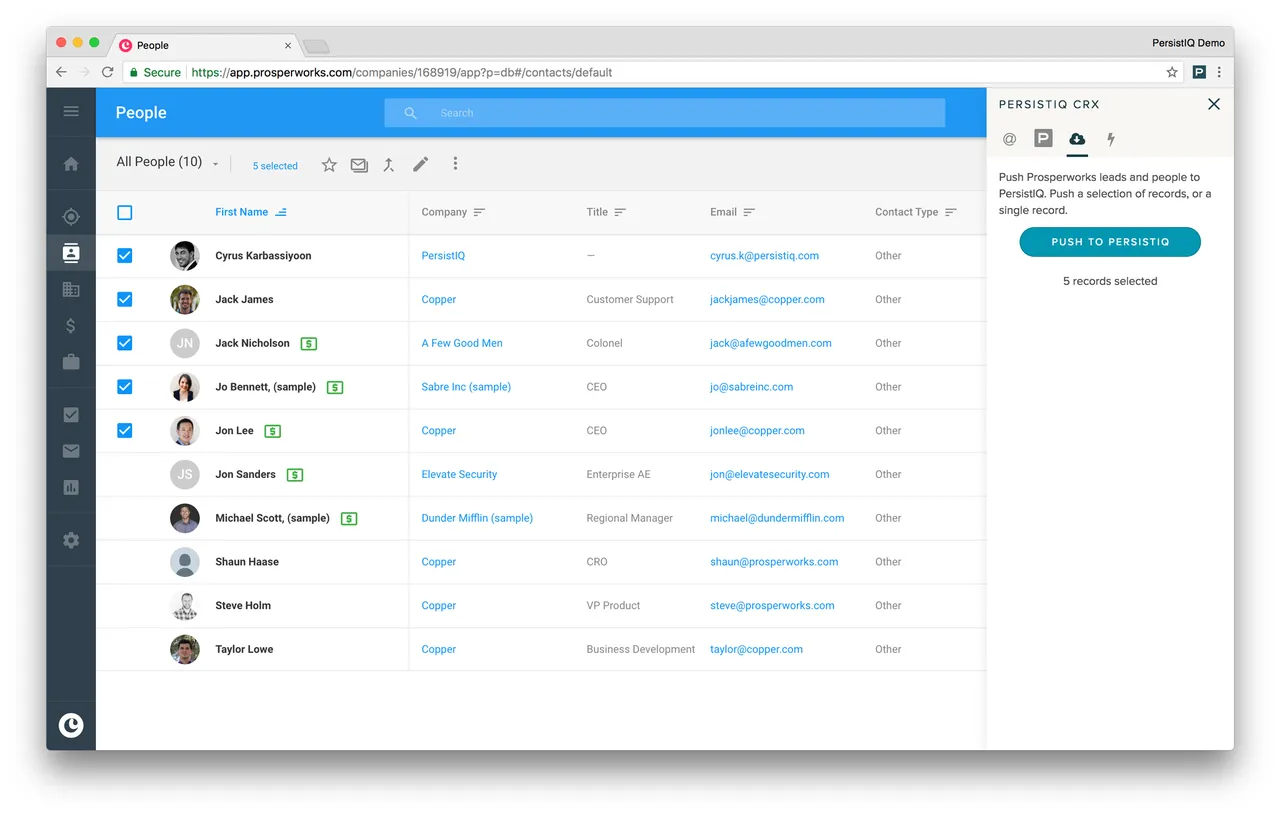Open Taylor Lowe's avatar thumbnail

tap(185, 649)
